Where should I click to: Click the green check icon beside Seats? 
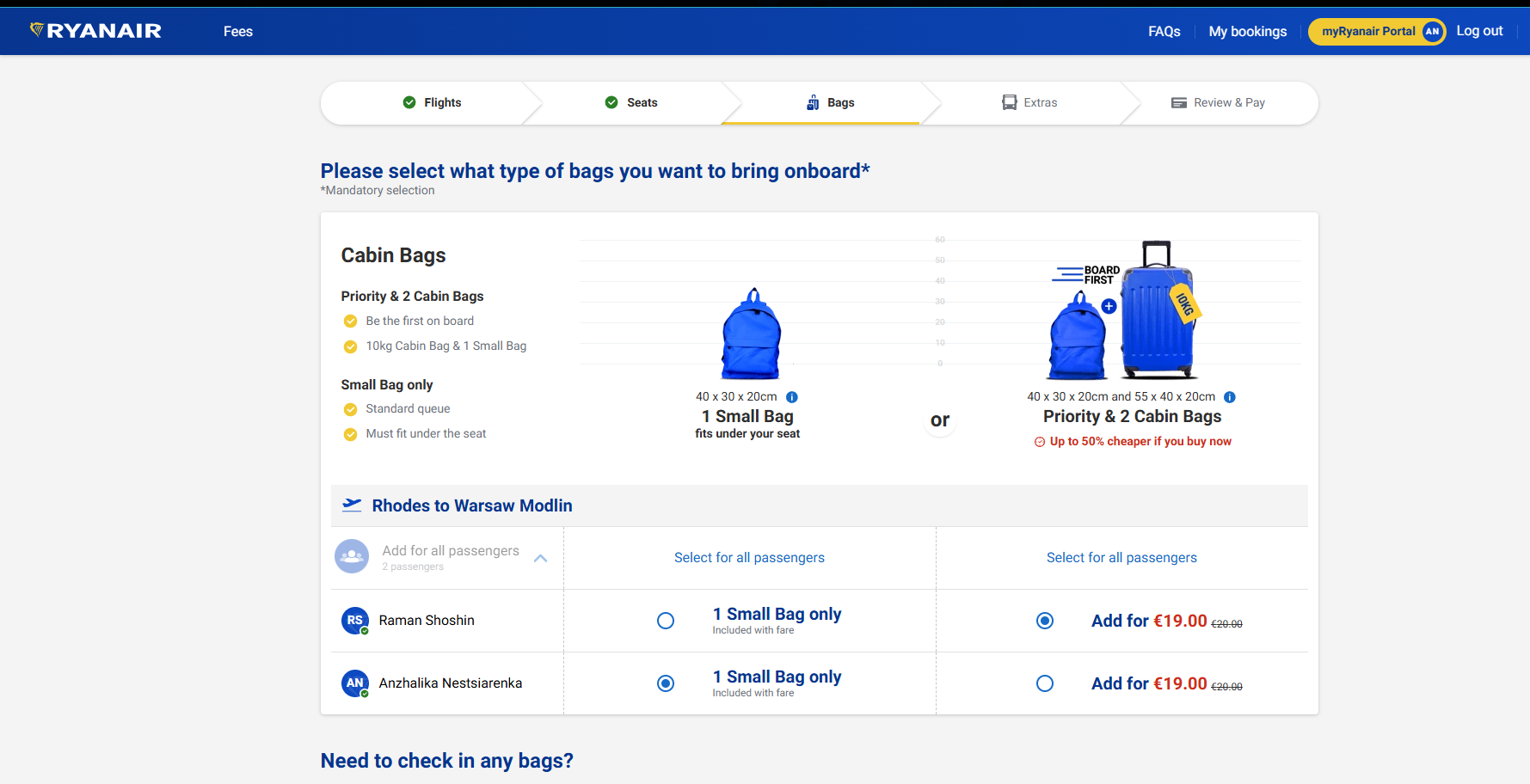611,102
